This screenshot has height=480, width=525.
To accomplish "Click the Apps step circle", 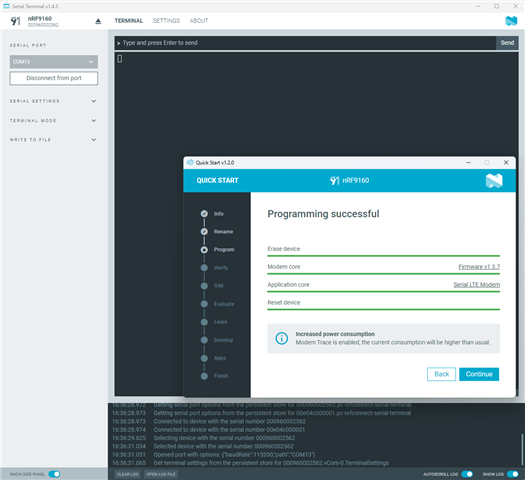I will tap(204, 358).
